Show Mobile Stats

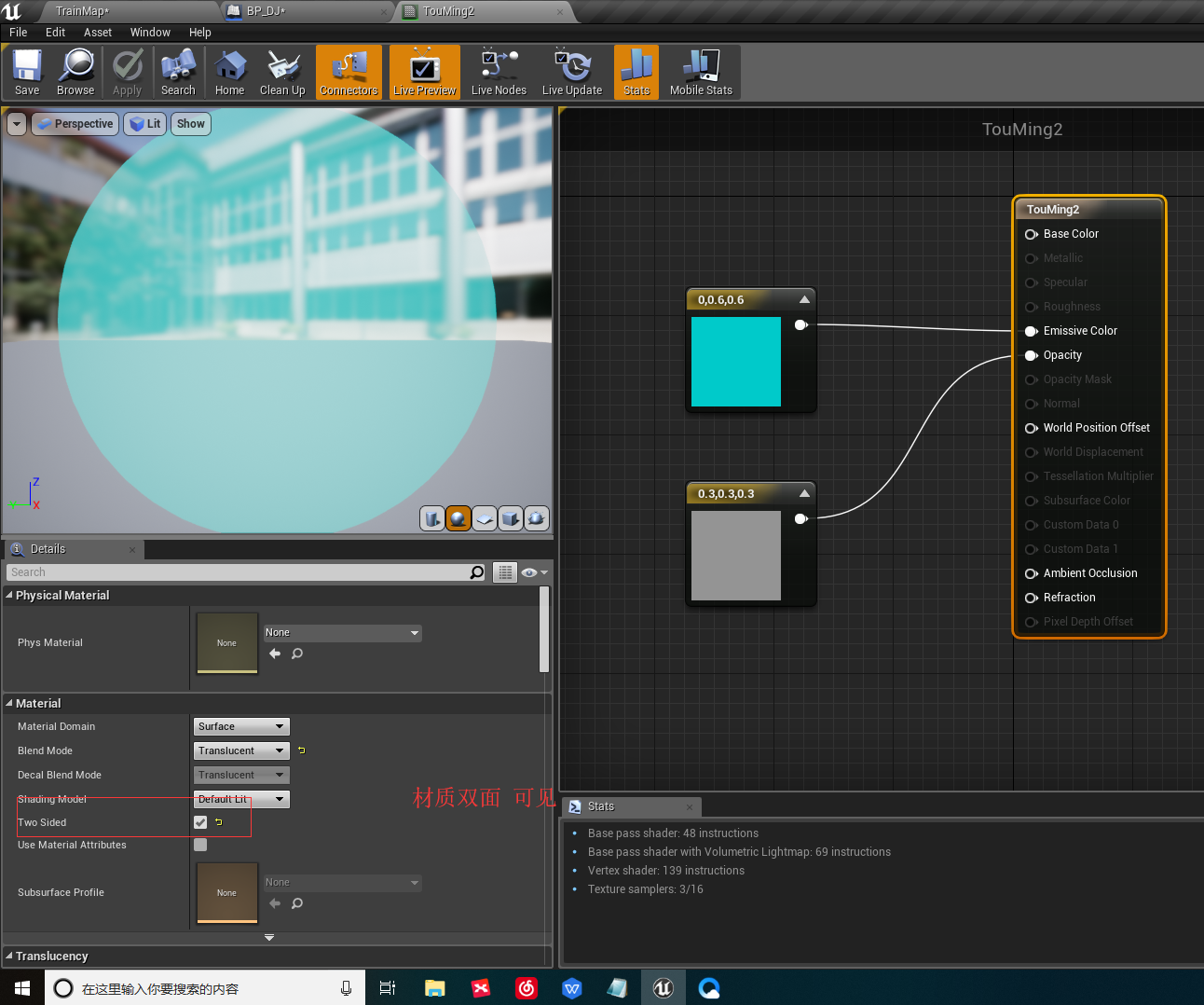pos(700,72)
